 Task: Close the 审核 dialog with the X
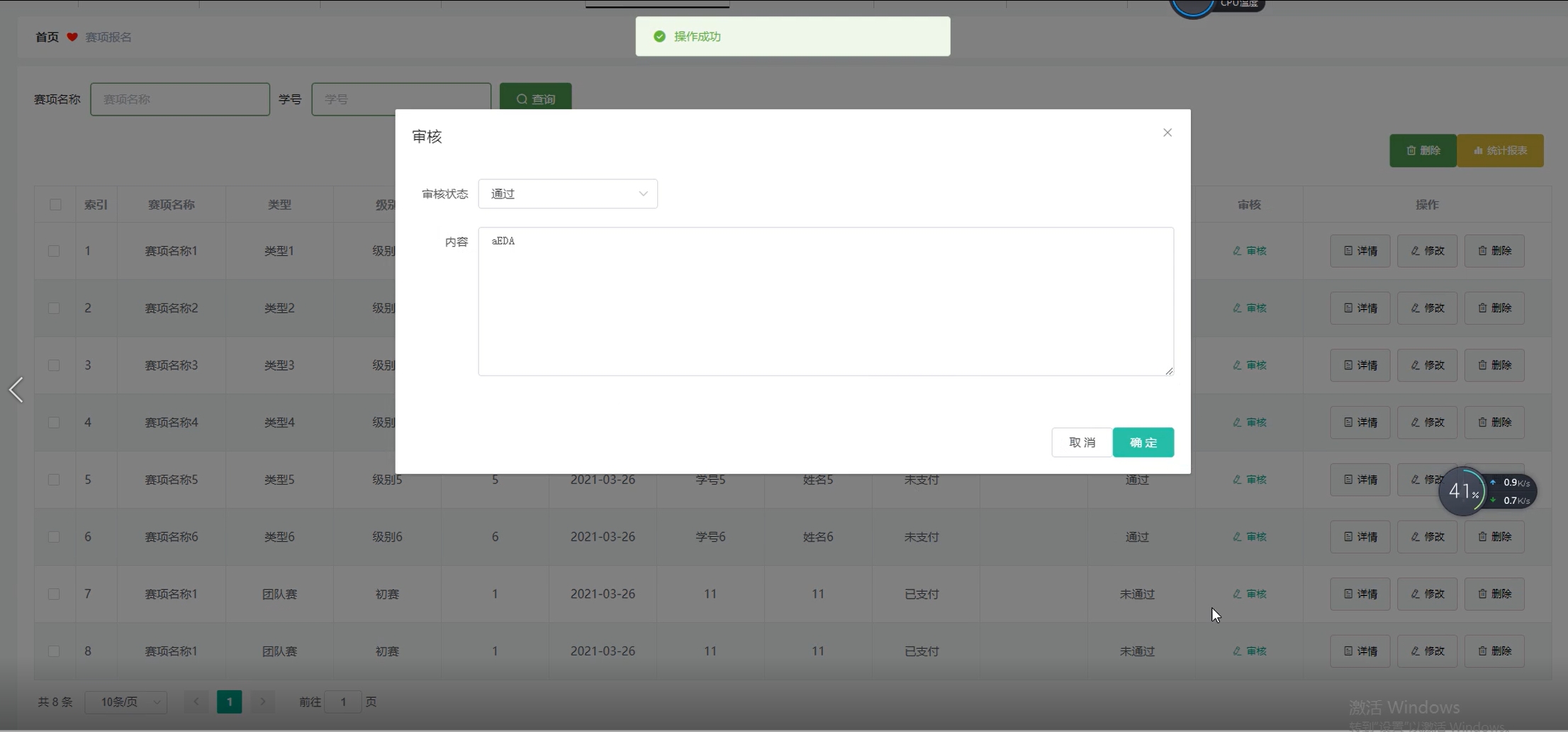1167,133
